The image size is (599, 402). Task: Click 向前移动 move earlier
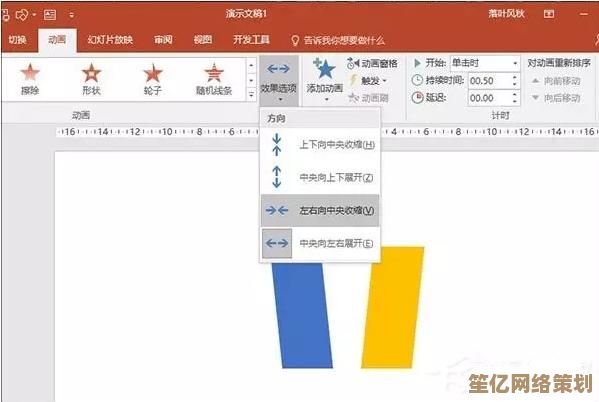pos(556,81)
